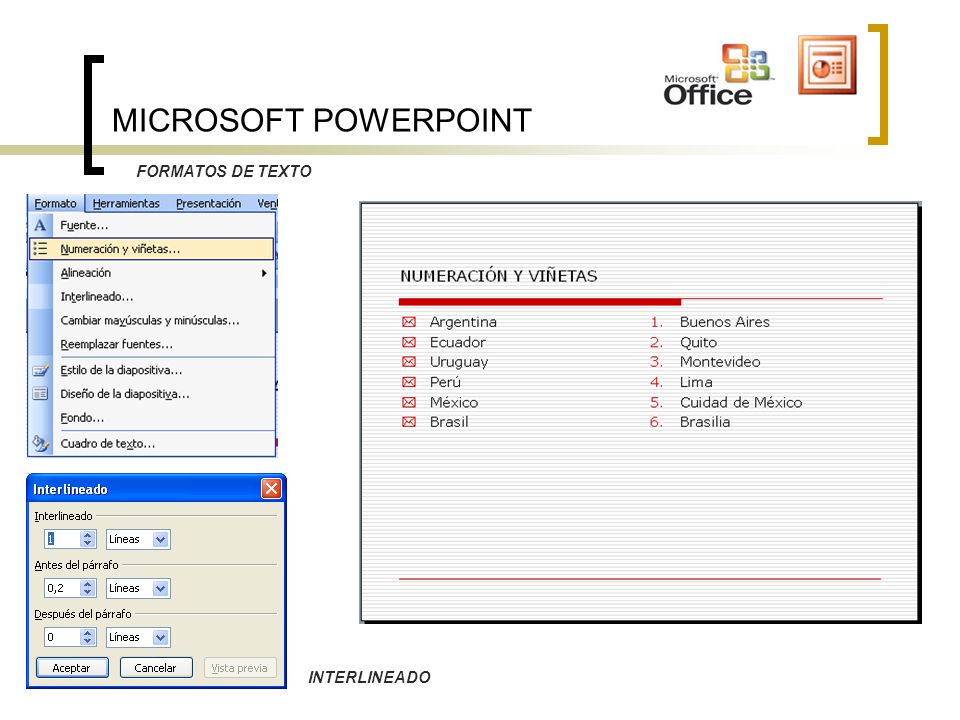Click the Microsoft Office logo

[718, 74]
